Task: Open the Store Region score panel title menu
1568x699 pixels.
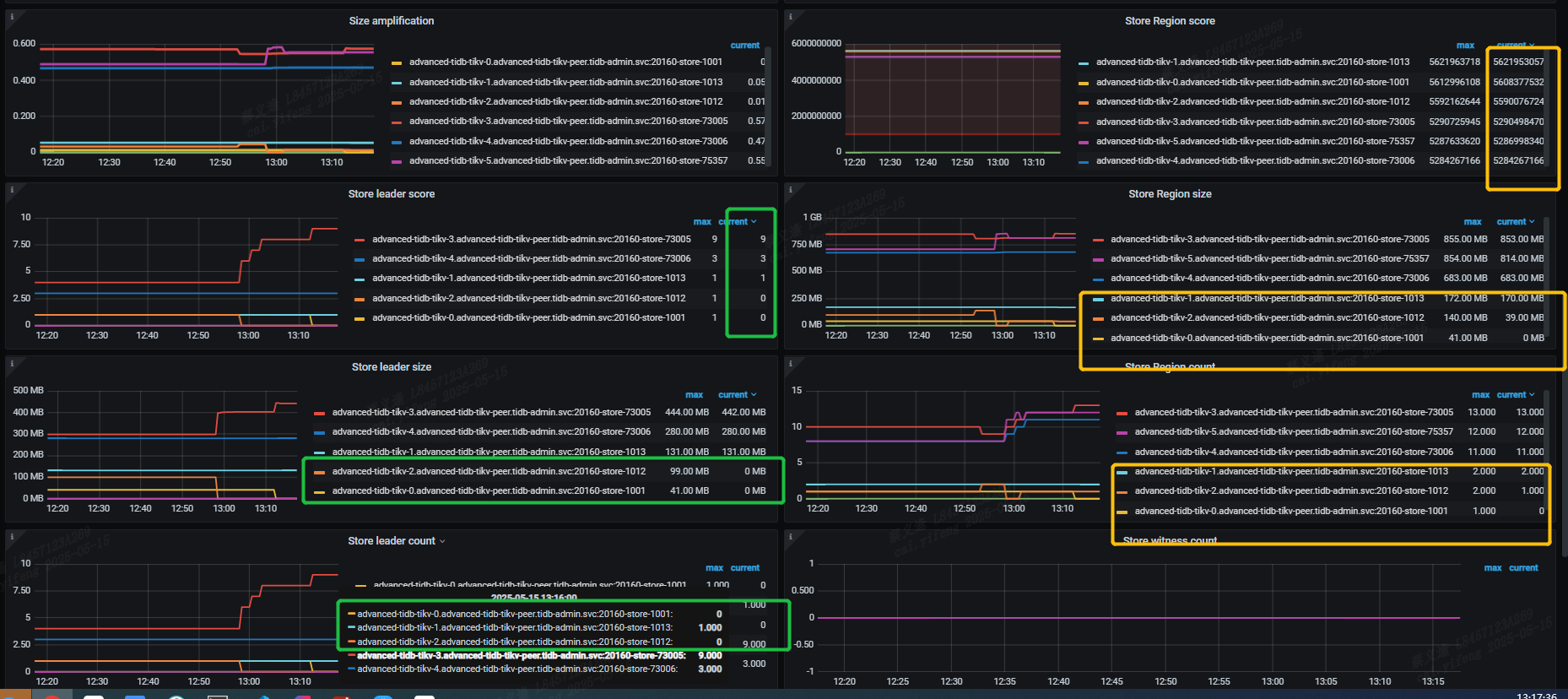Action: tap(1170, 21)
